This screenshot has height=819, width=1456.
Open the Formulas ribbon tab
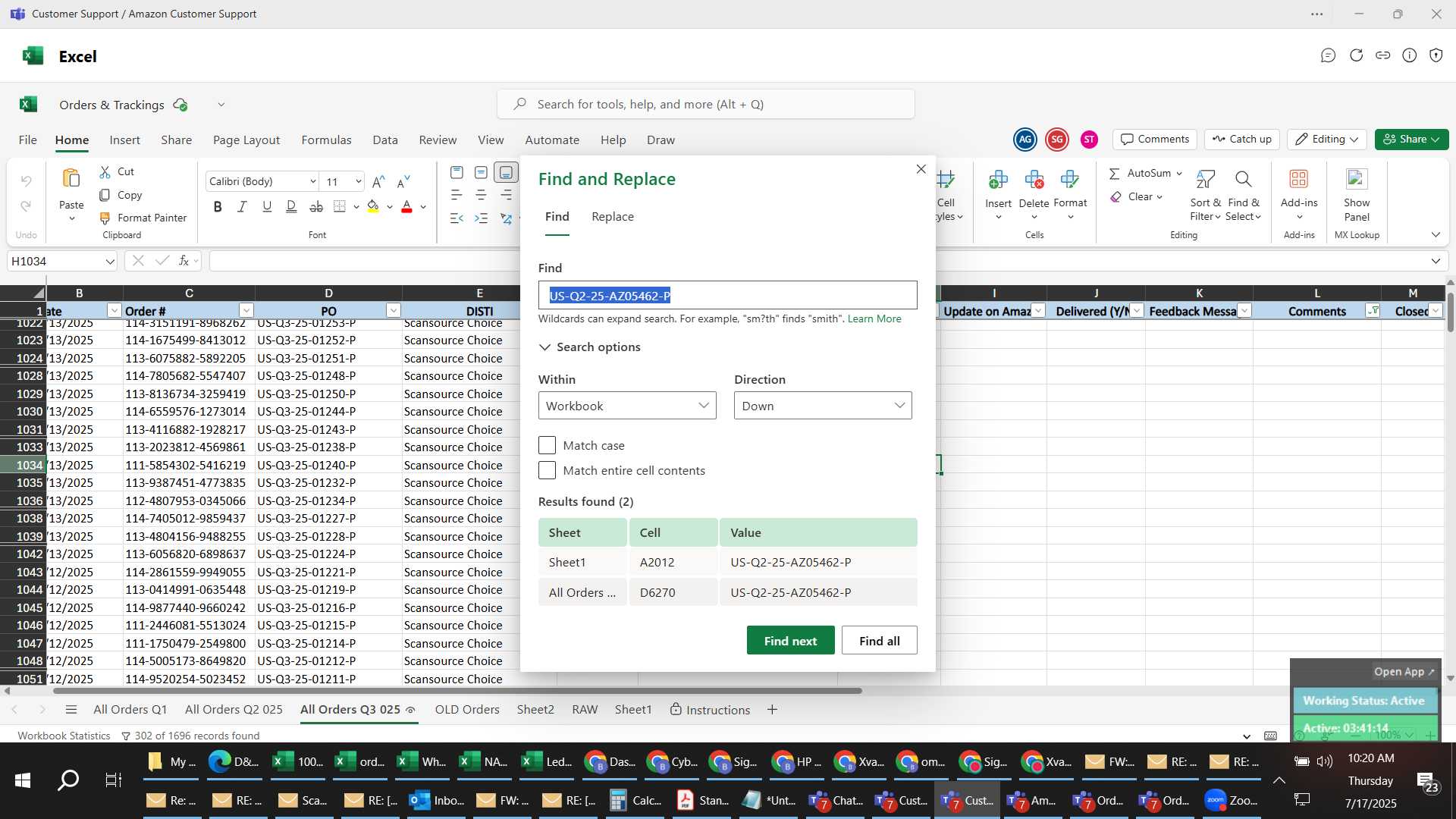(326, 140)
